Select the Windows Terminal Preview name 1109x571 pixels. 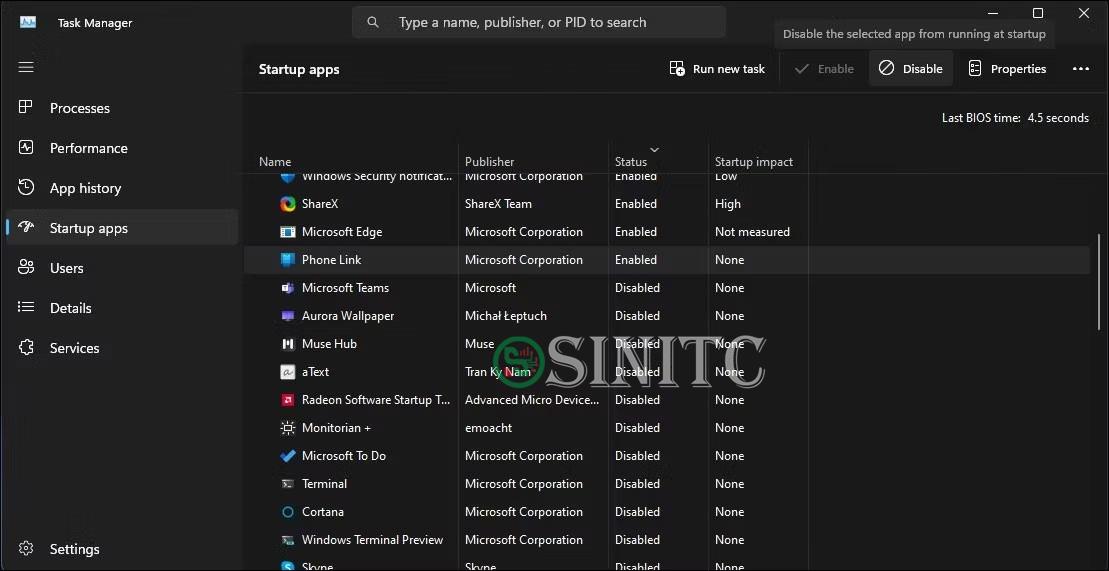coord(372,540)
